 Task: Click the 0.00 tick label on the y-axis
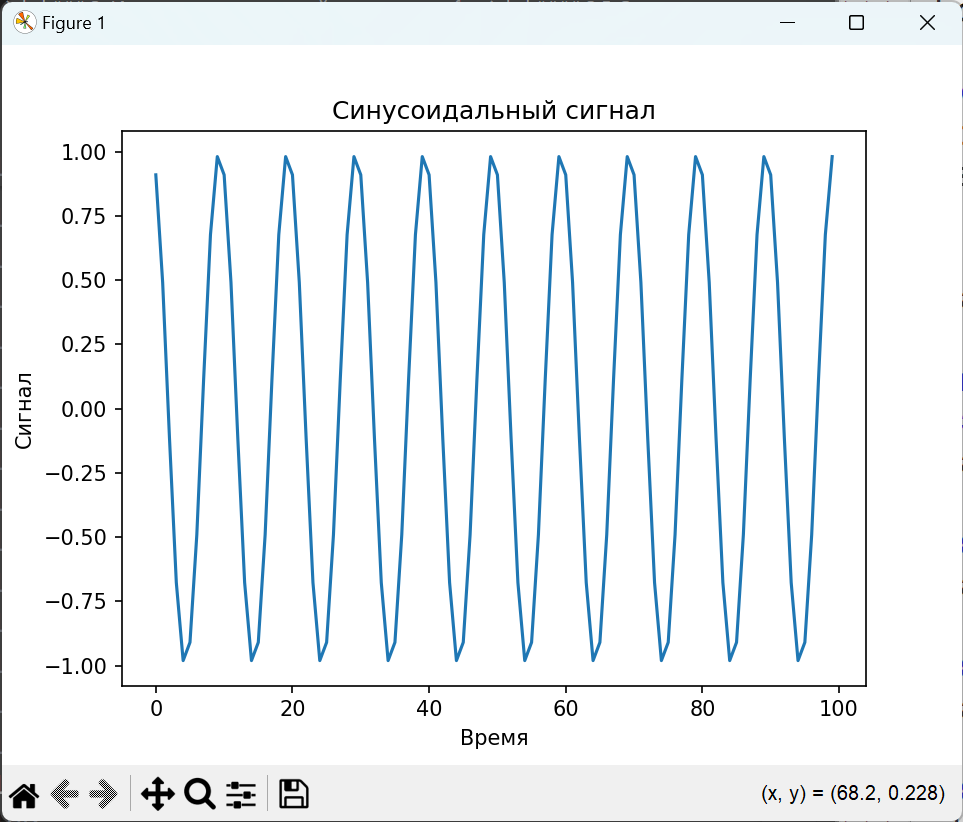pyautogui.click(x=92, y=409)
